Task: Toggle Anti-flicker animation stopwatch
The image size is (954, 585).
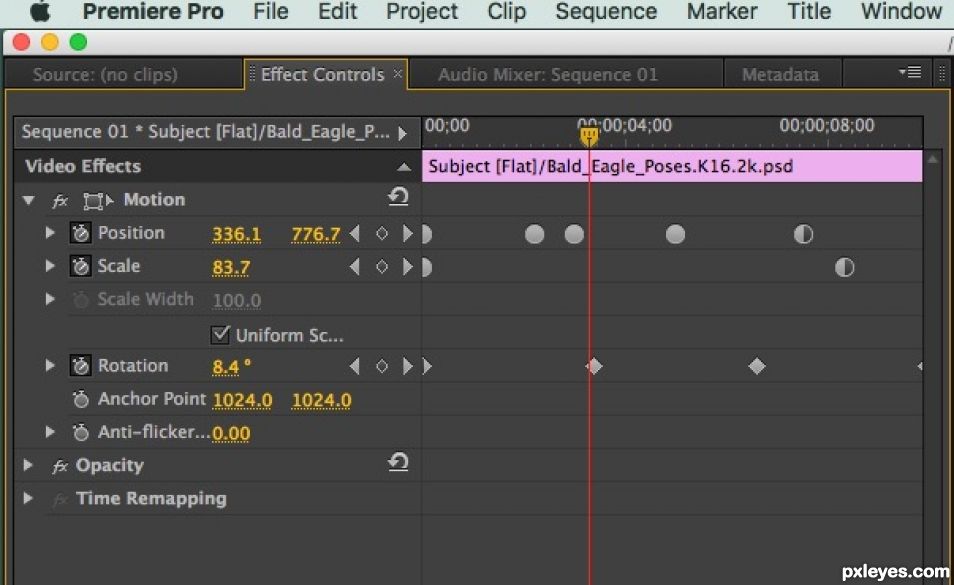Action: coord(80,432)
